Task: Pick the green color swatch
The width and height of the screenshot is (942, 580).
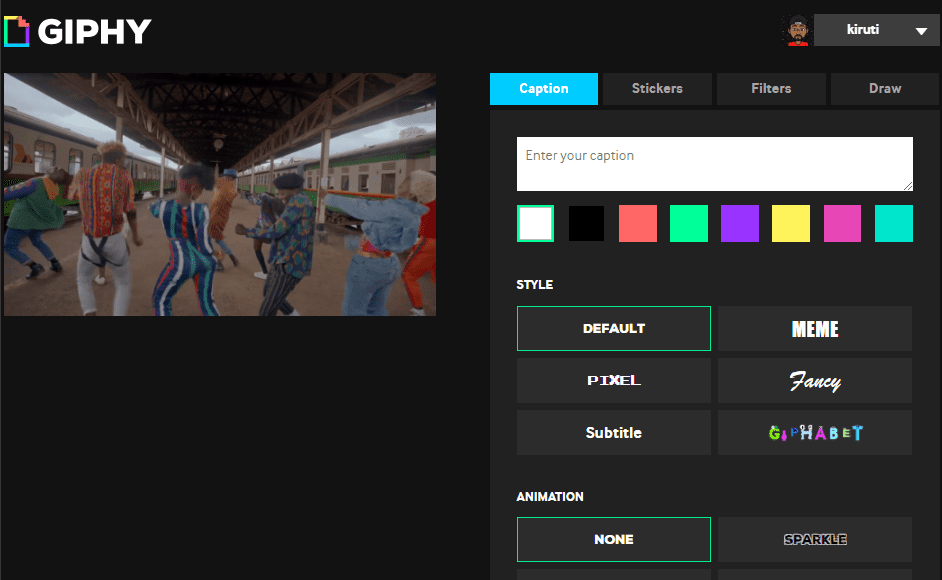Action: coord(689,224)
